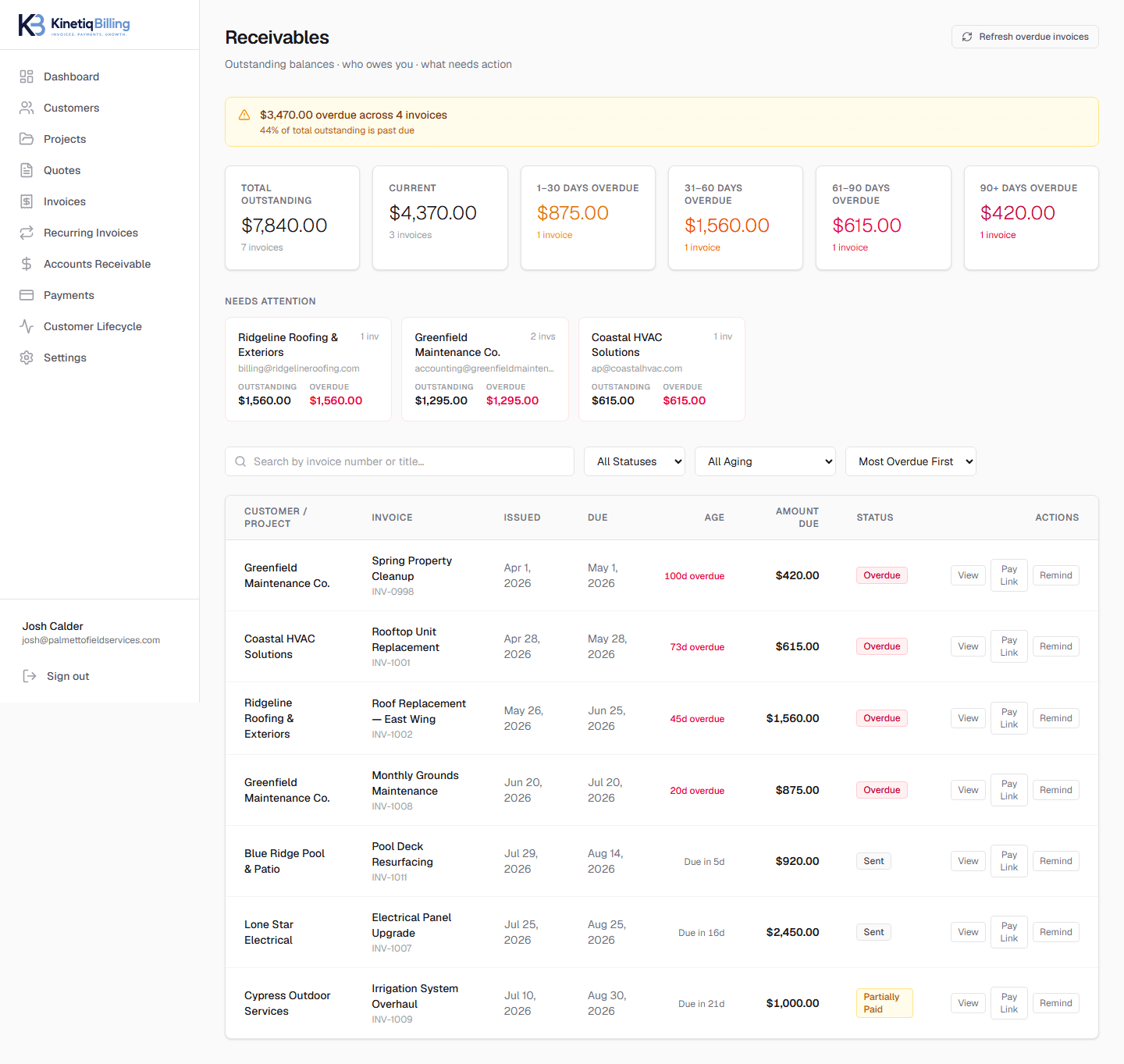Open Projects in the sidebar
The image size is (1124, 1064).
coord(99,139)
